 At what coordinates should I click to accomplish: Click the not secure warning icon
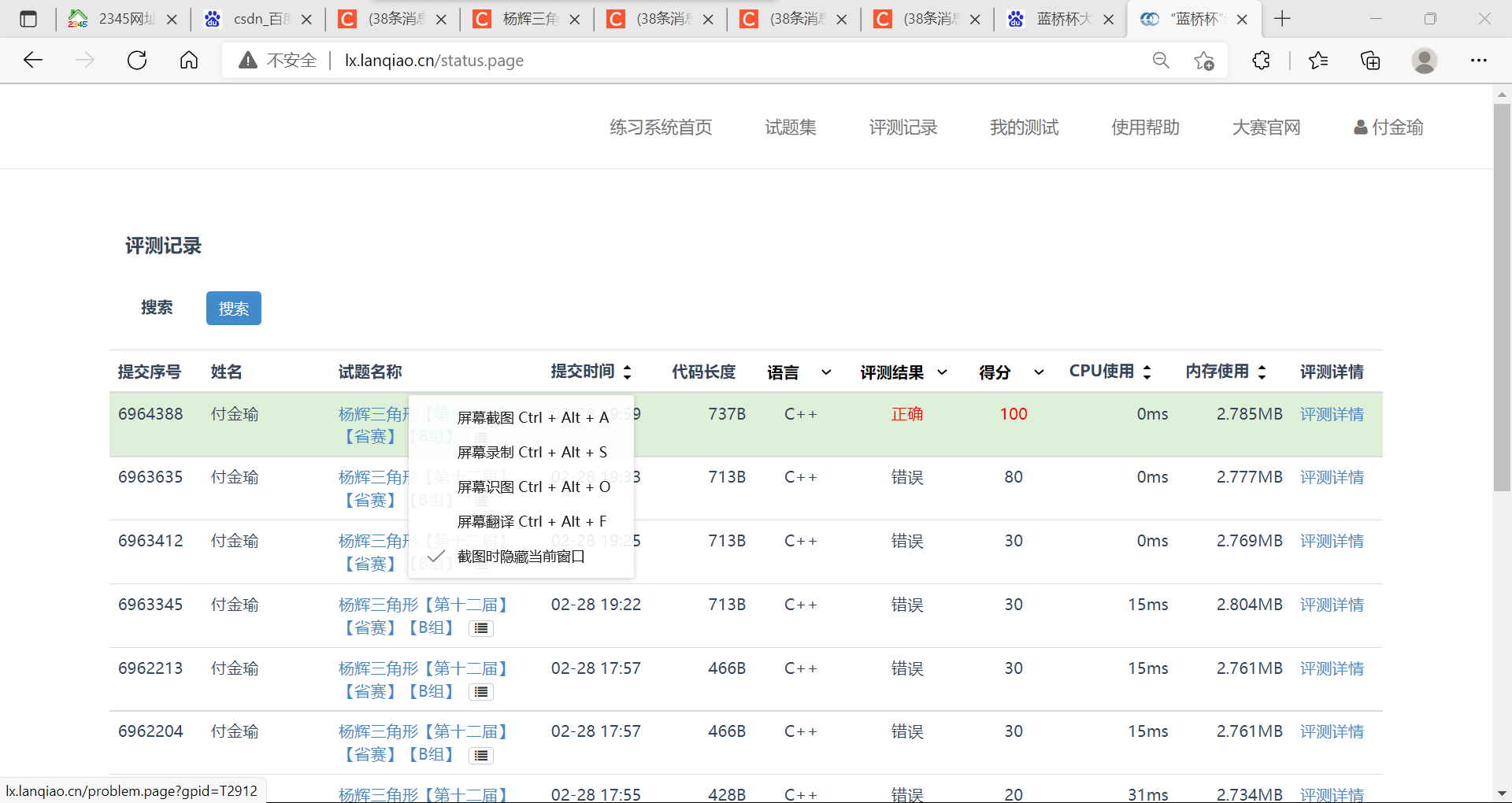(248, 60)
